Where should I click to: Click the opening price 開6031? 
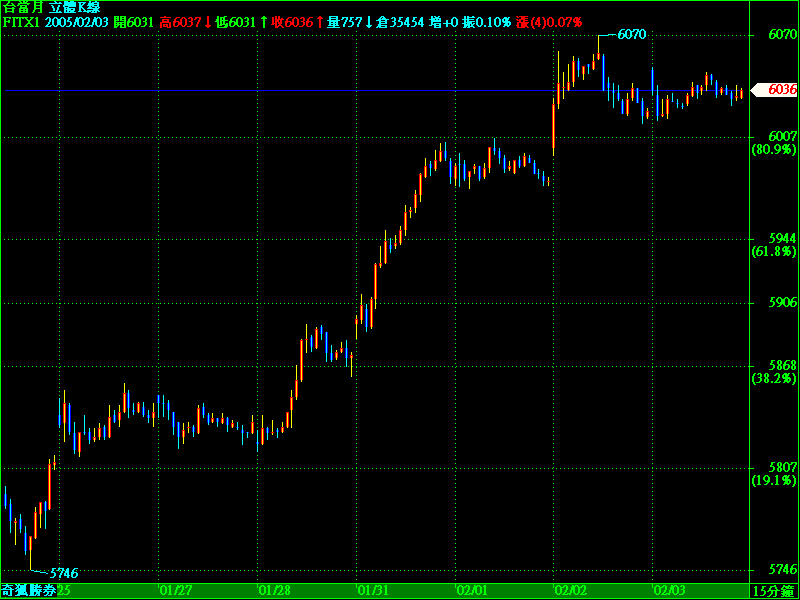[133, 22]
